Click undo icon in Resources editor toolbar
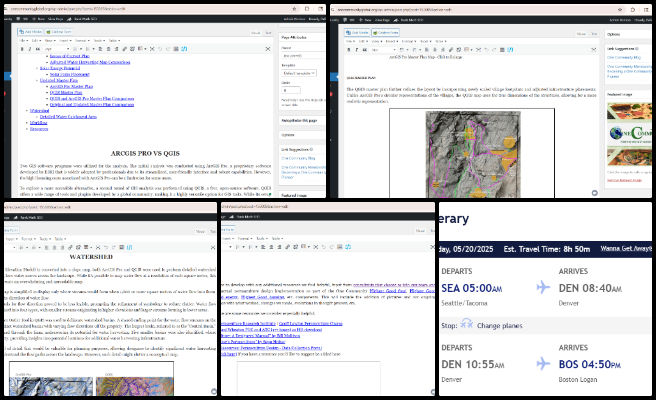This screenshot has height=400, width=656. pos(323,247)
